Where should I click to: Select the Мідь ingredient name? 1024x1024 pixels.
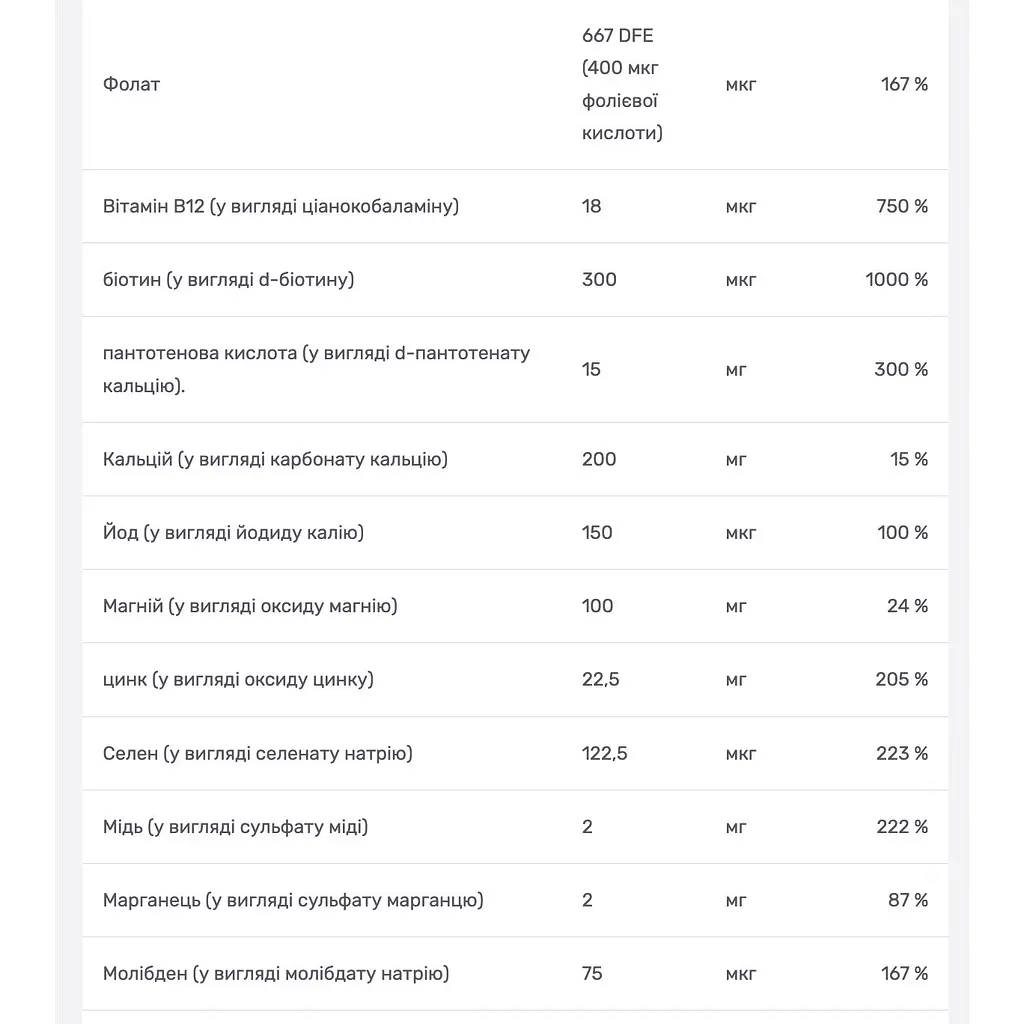[235, 827]
